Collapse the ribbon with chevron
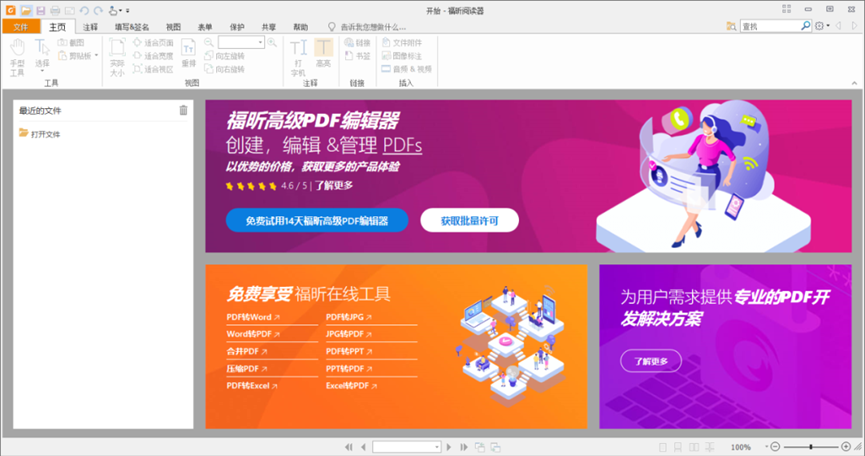865x456 pixels. pyautogui.click(x=855, y=83)
